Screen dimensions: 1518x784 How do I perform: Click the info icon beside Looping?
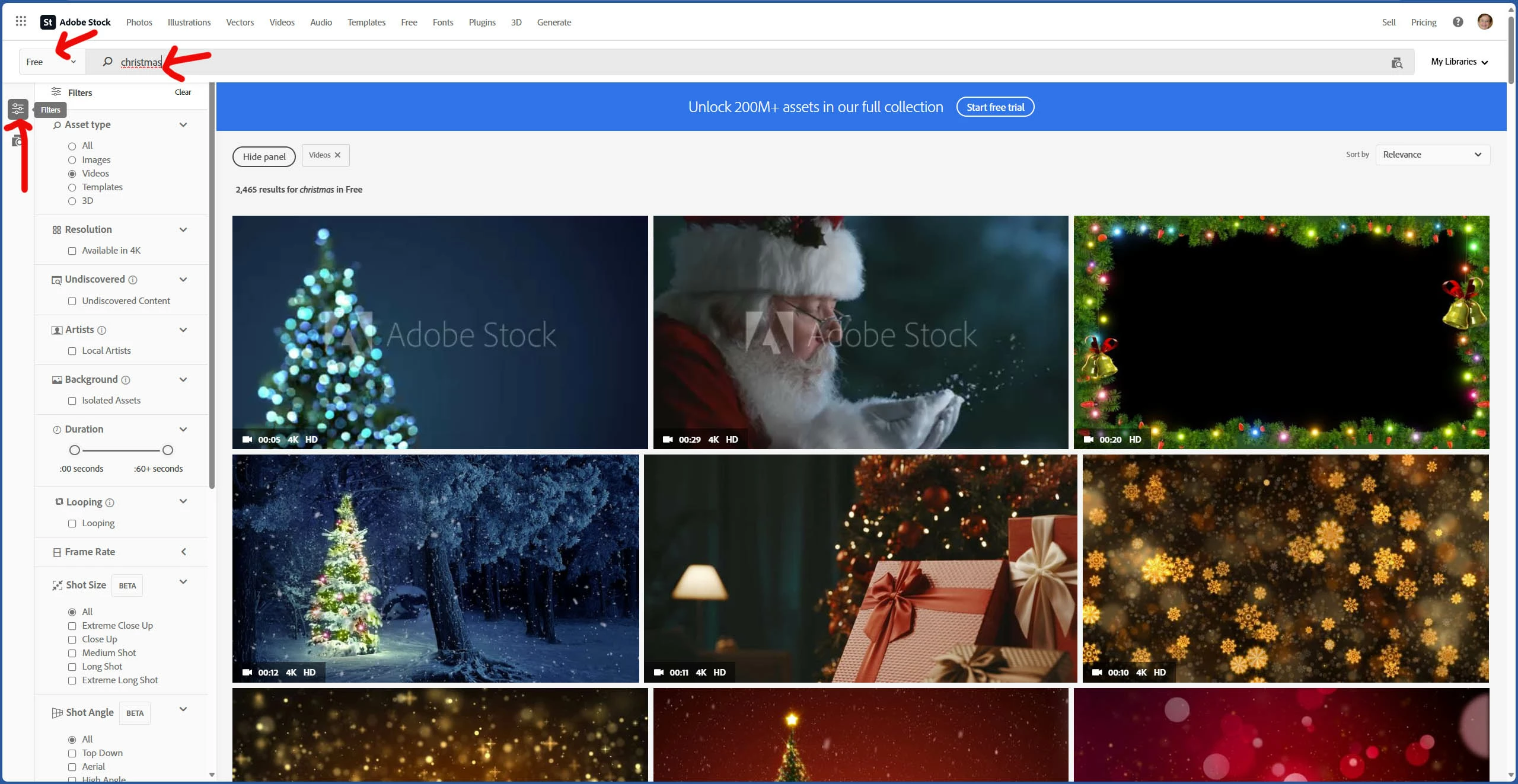pyautogui.click(x=110, y=503)
